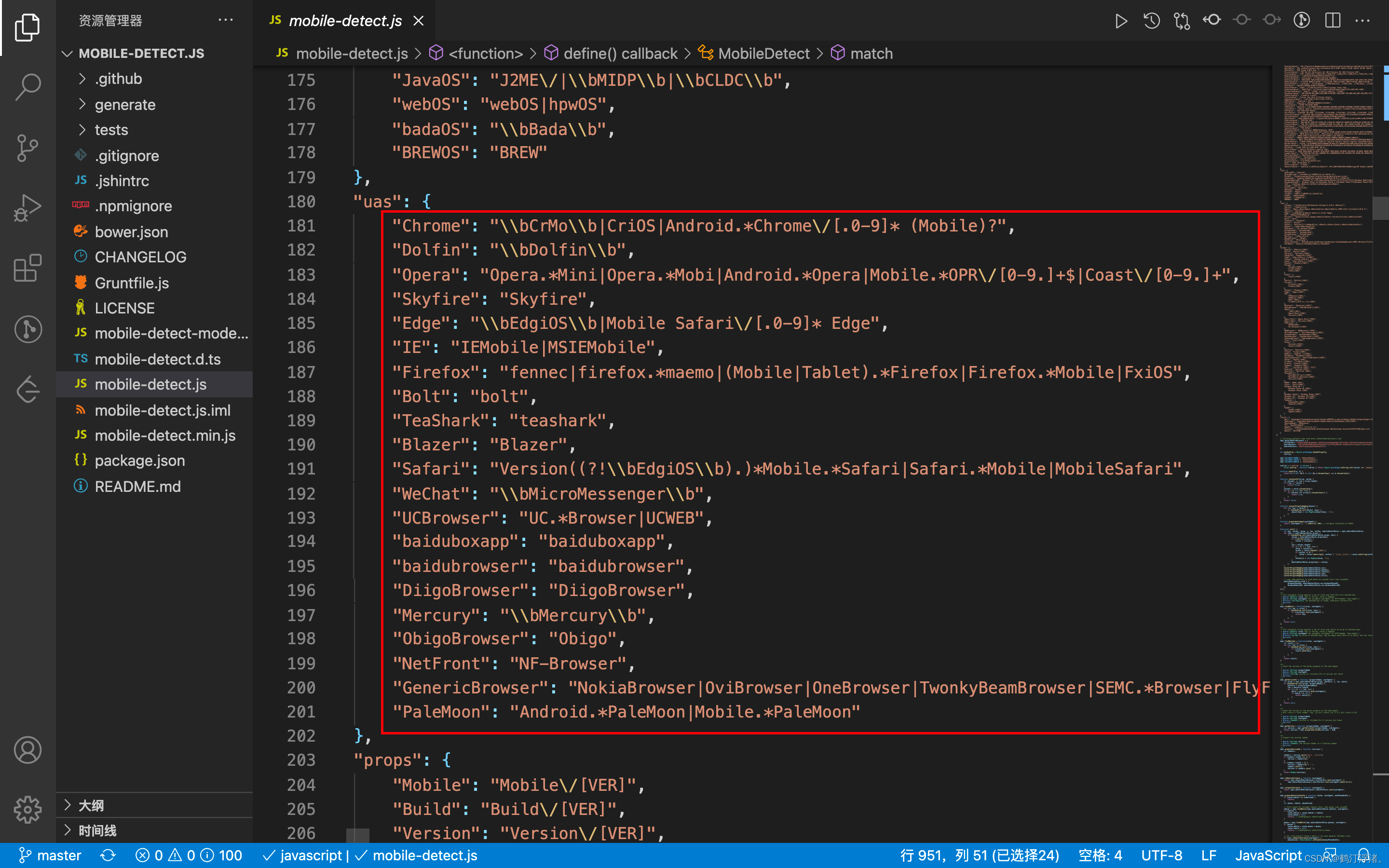Click MobileDetect in the breadcrumb
This screenshot has width=1389, height=868.
pyautogui.click(x=763, y=54)
